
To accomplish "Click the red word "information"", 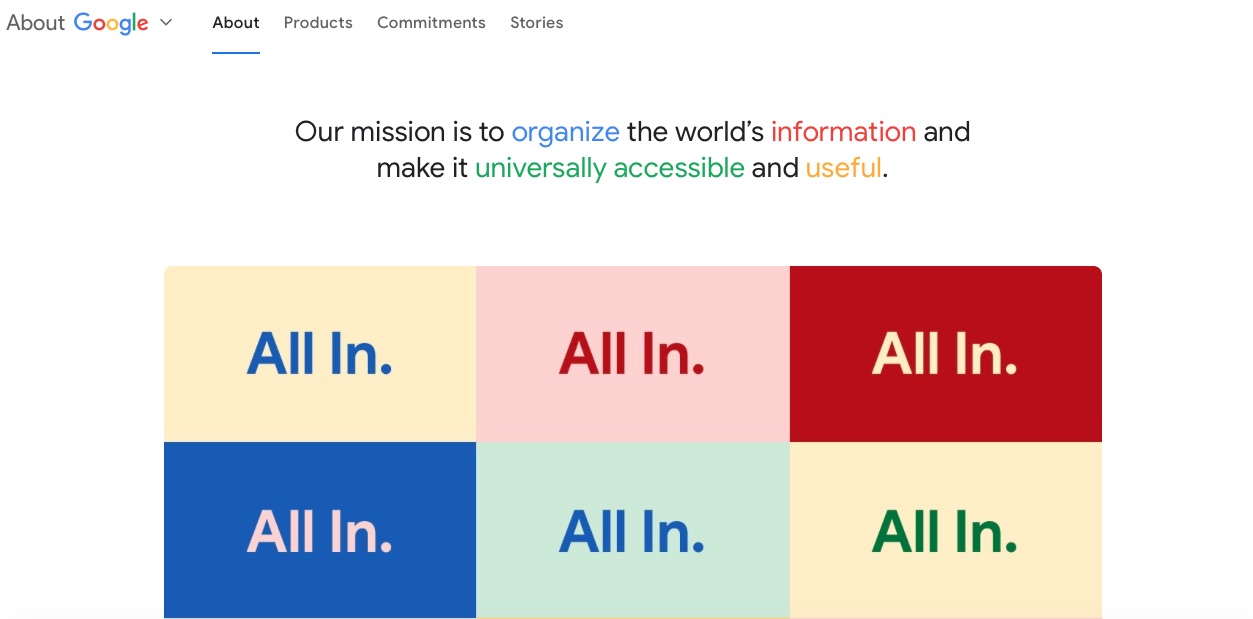I will [843, 132].
